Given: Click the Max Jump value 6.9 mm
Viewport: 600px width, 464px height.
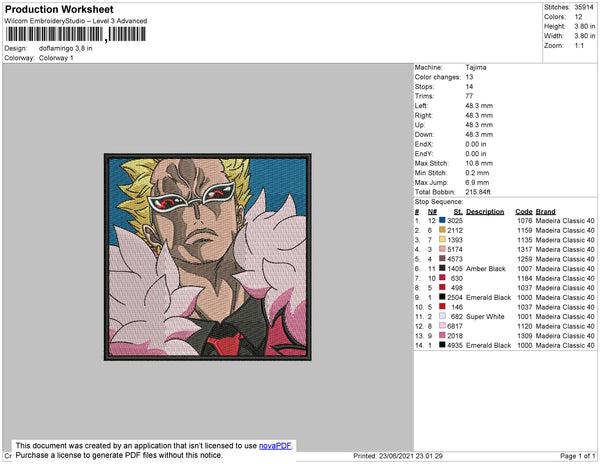Looking at the screenshot, I should (477, 182).
